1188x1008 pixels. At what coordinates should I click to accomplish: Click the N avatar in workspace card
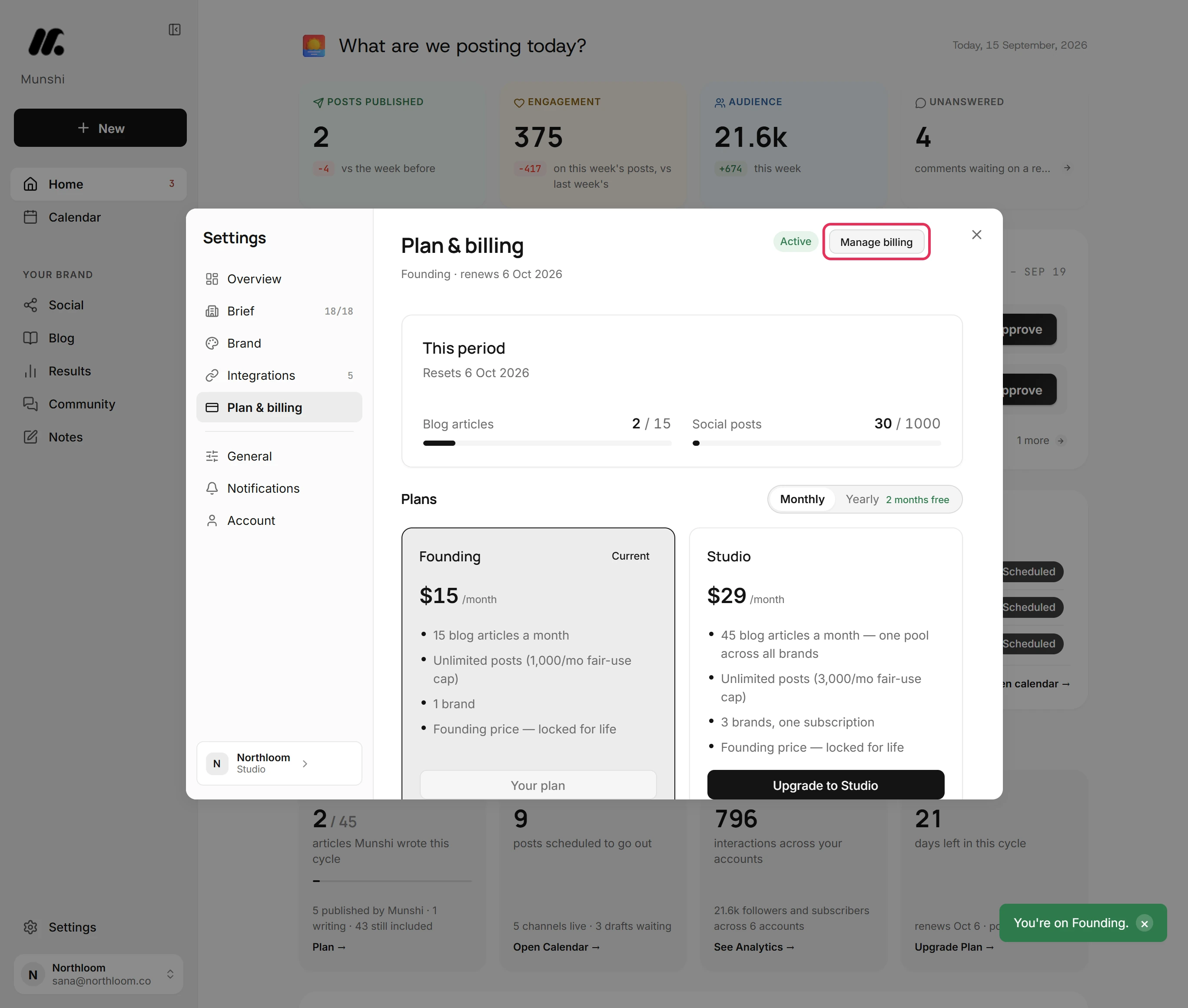(216, 763)
